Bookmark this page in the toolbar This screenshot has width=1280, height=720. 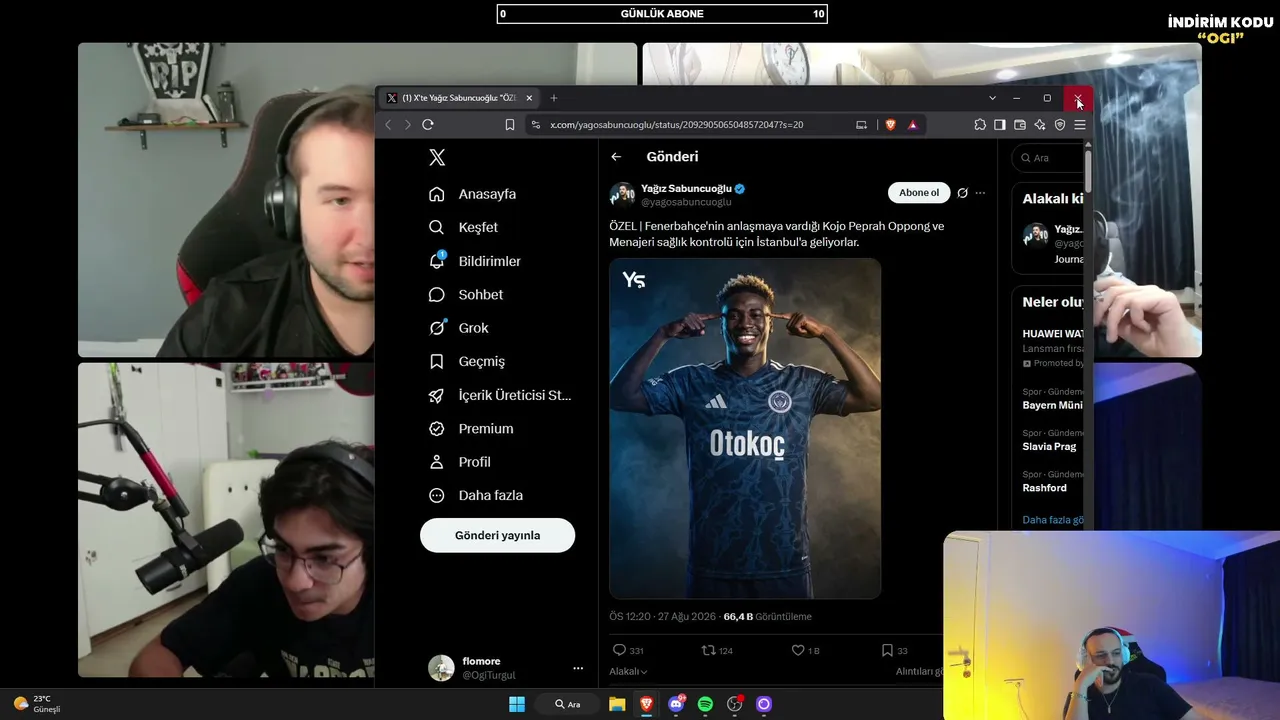(x=510, y=125)
